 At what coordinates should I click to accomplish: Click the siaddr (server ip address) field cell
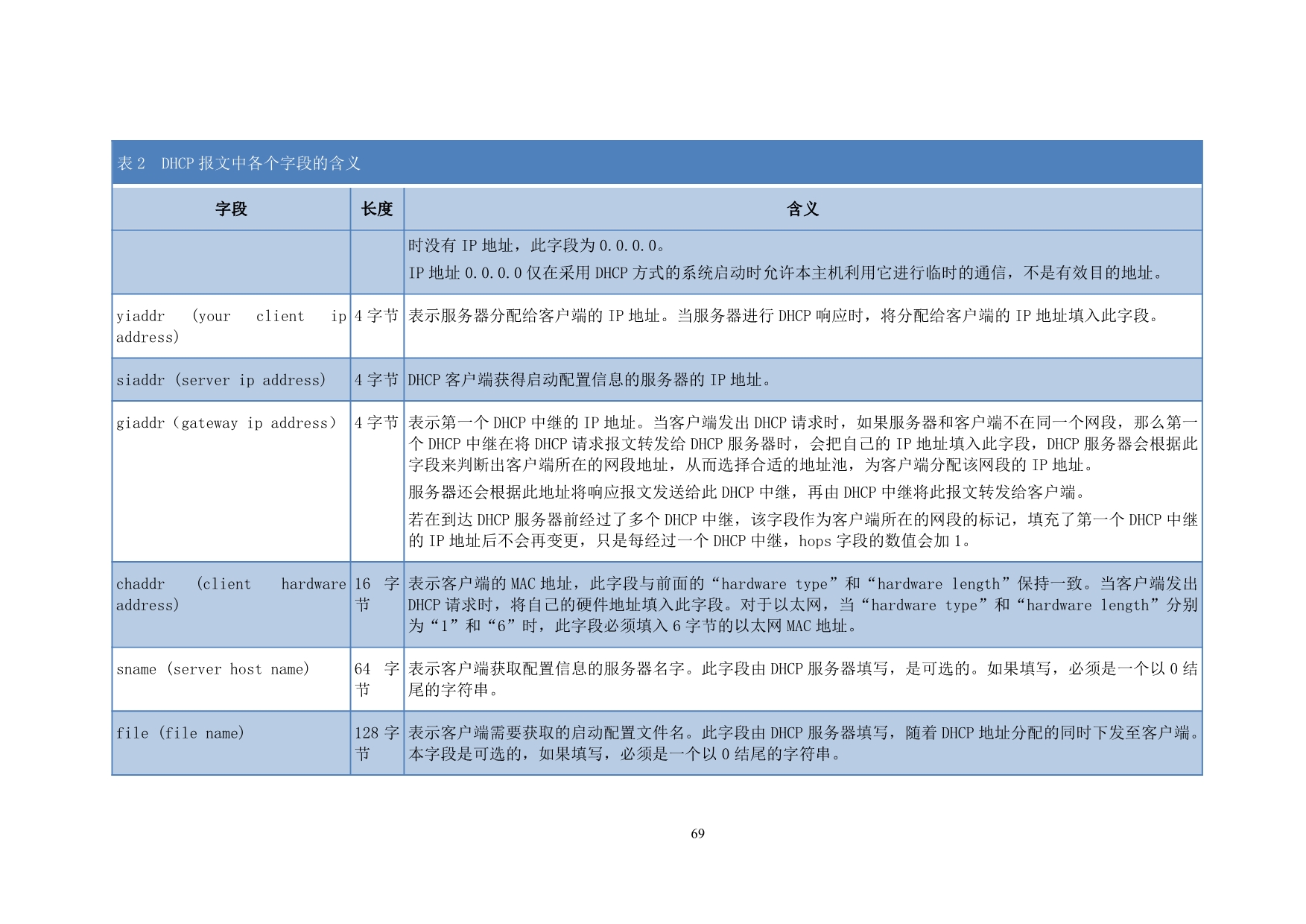pyautogui.click(x=221, y=380)
